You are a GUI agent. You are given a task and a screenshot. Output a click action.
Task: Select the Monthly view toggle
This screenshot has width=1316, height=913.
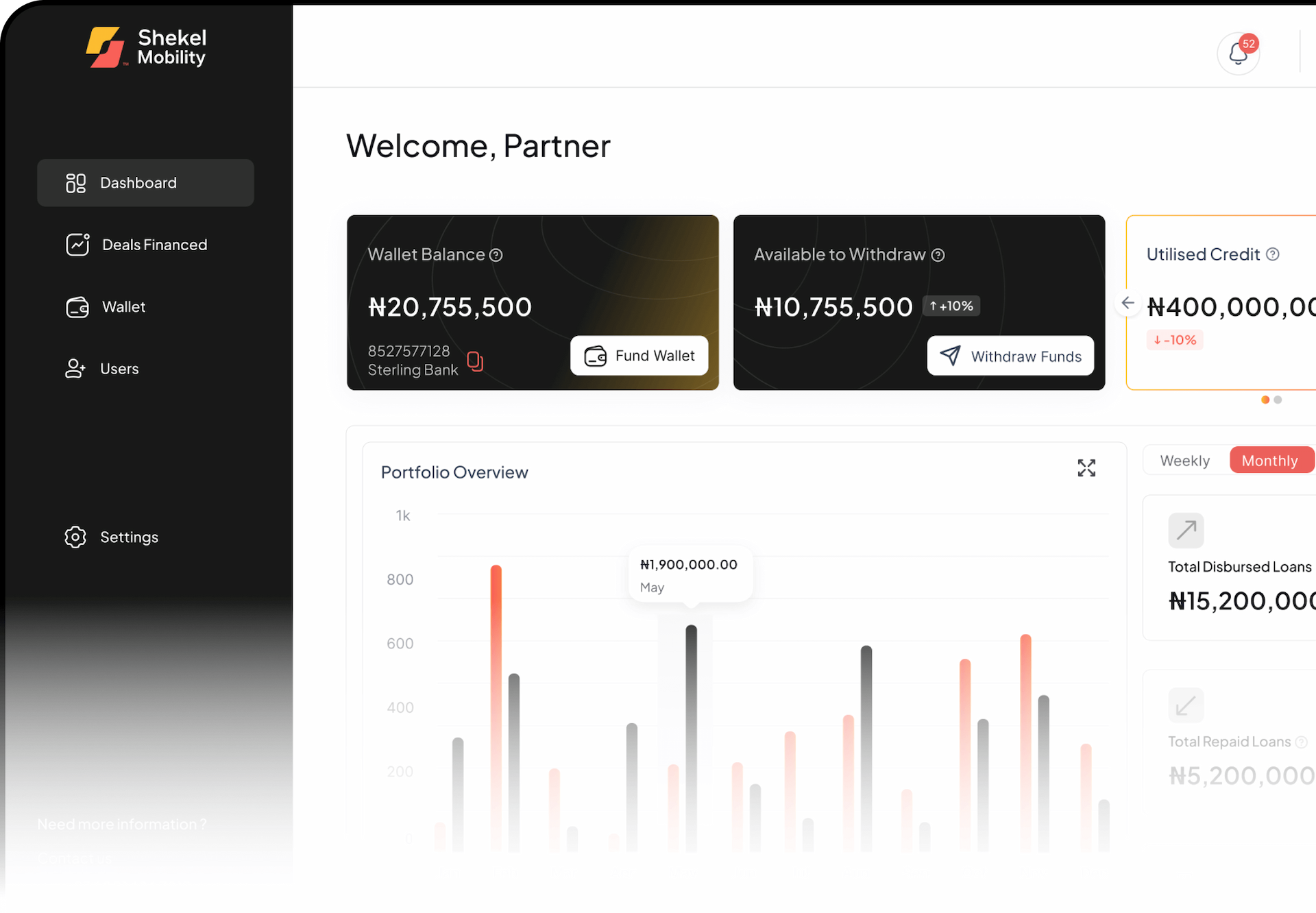[1271, 460]
